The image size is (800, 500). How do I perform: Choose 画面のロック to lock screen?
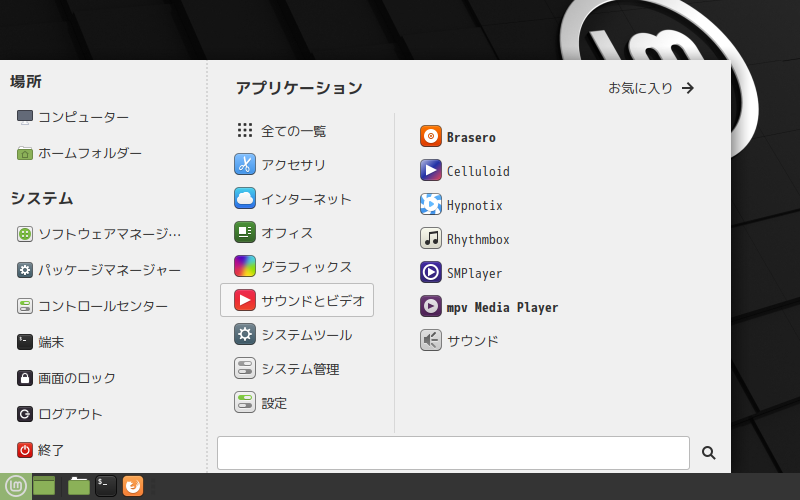click(x=66, y=378)
